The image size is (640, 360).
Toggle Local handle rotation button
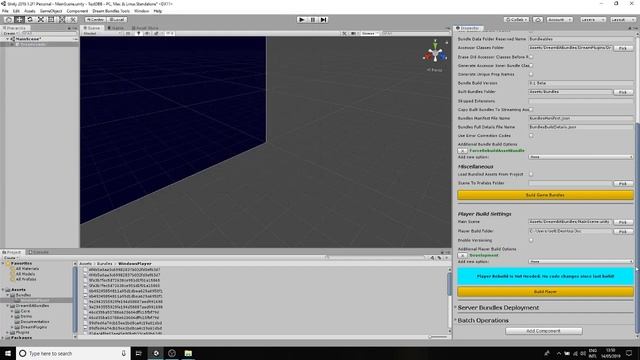(x=117, y=20)
